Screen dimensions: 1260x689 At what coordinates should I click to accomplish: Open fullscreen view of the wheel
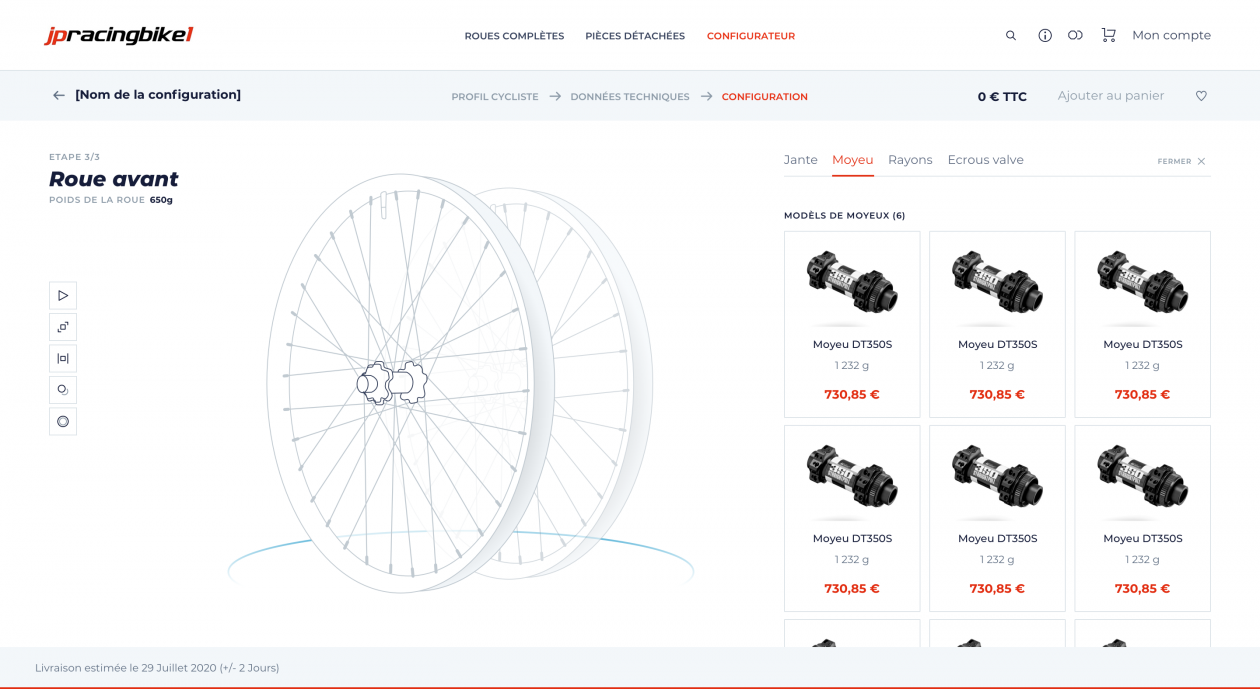[x=63, y=327]
